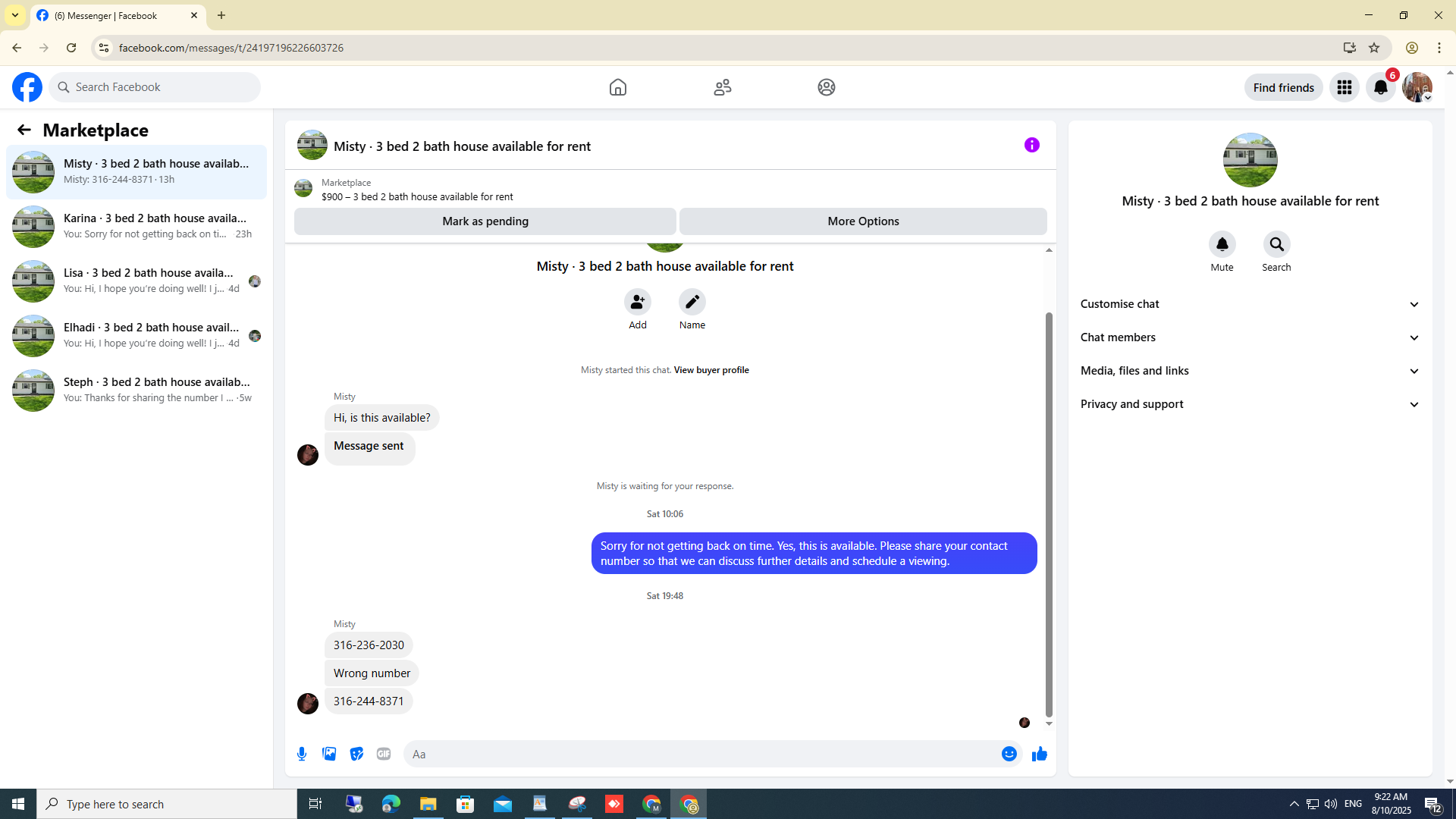Open the Marketplace listing $900 link
This screenshot has height=819, width=1456.
click(417, 197)
